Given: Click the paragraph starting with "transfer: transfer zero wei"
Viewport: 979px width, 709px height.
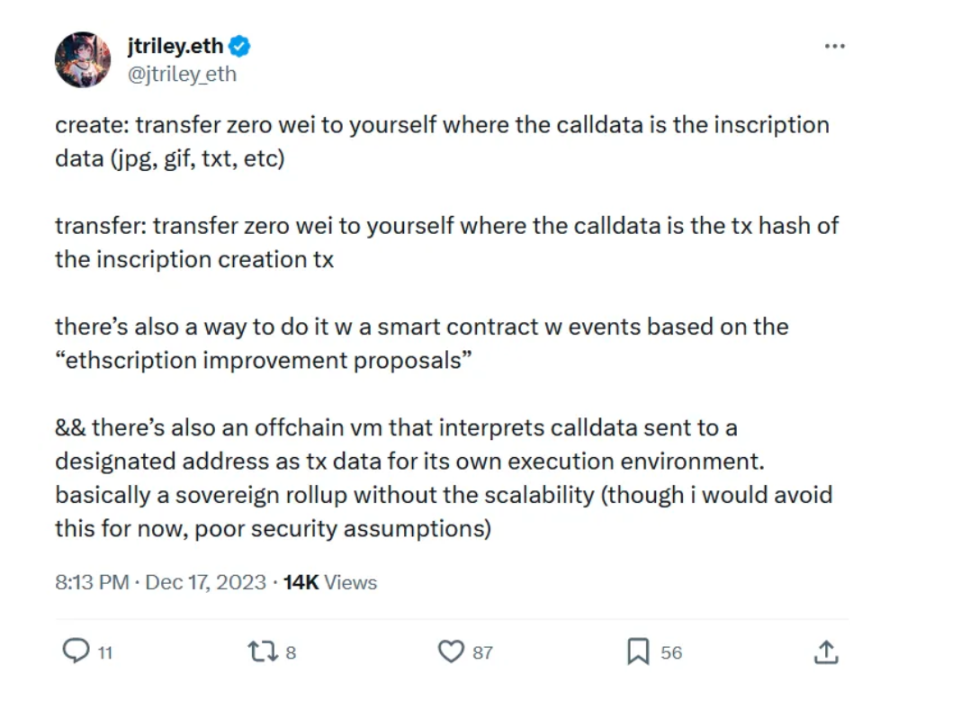Looking at the screenshot, I should coord(445,242).
